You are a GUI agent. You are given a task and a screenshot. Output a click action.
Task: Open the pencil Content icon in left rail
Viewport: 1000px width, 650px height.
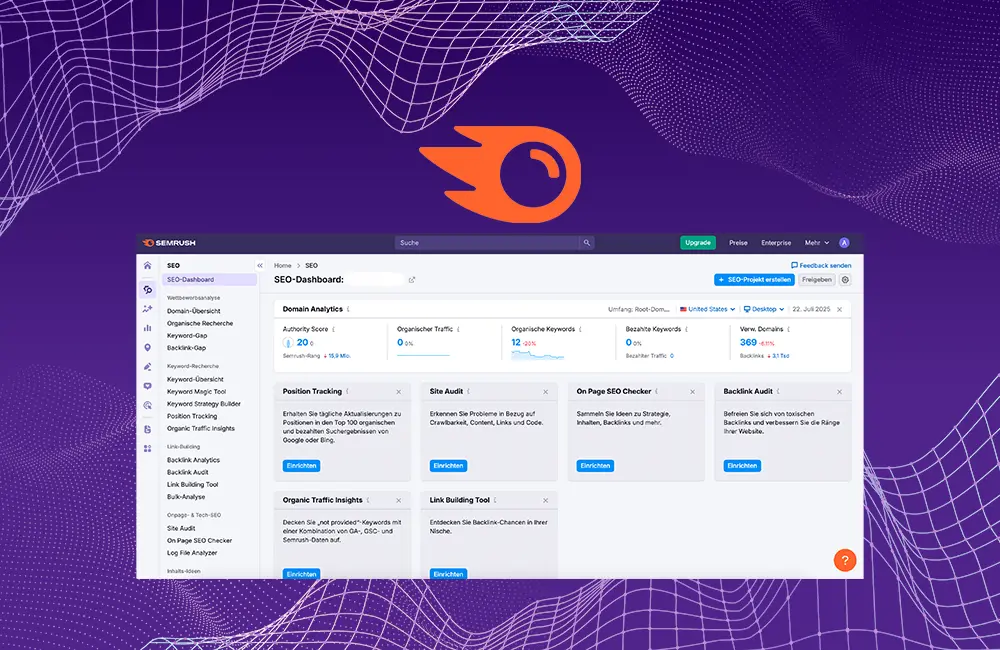[x=147, y=367]
